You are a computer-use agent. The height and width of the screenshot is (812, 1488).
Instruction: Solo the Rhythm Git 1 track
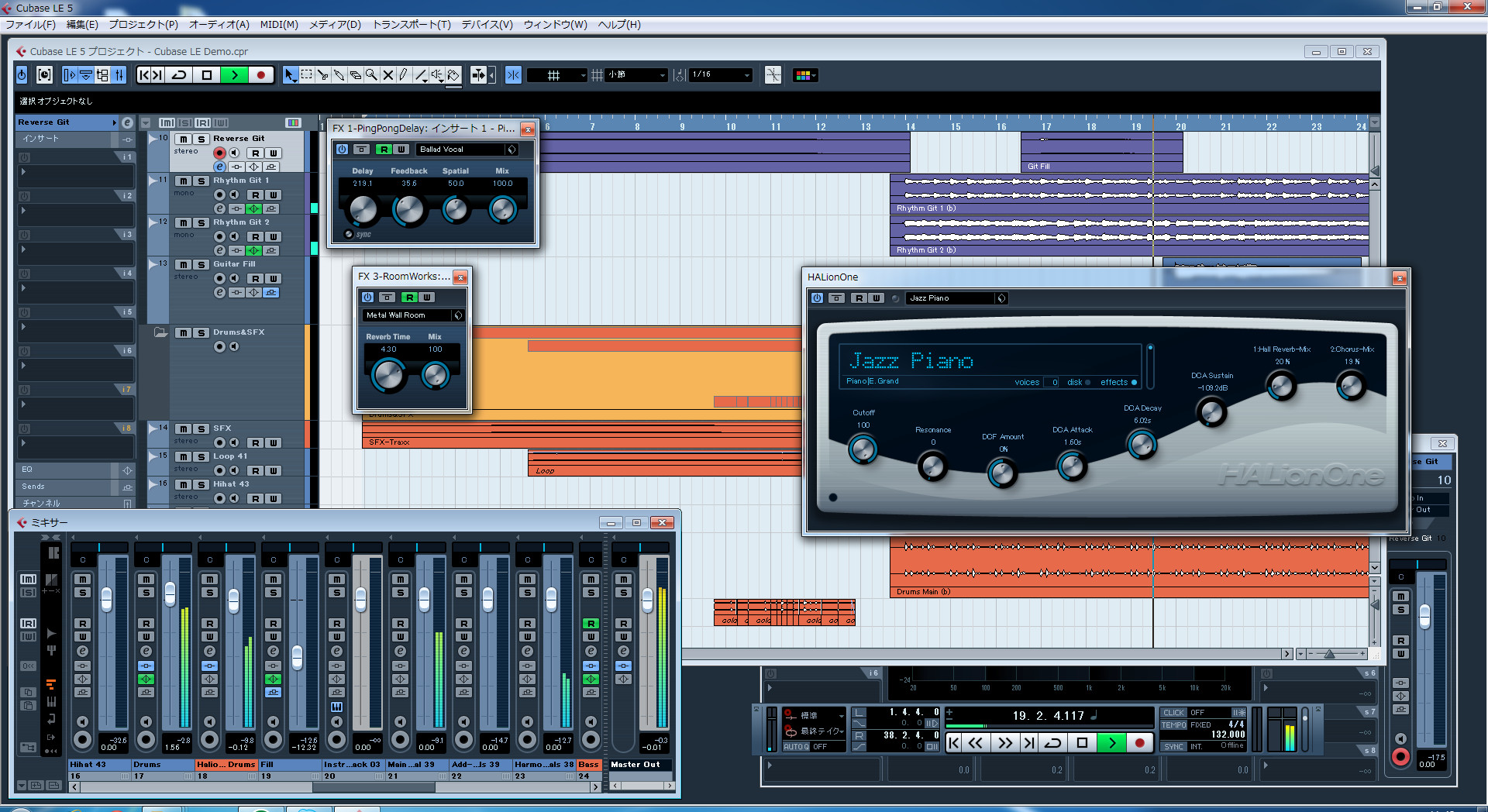201,181
